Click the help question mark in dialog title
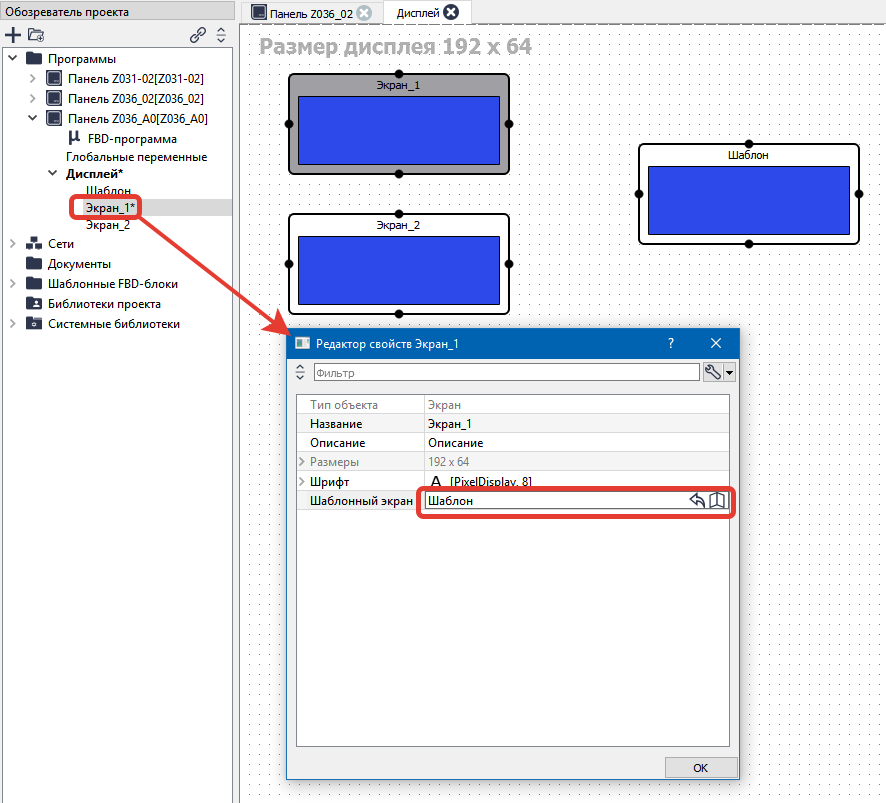 (671, 343)
